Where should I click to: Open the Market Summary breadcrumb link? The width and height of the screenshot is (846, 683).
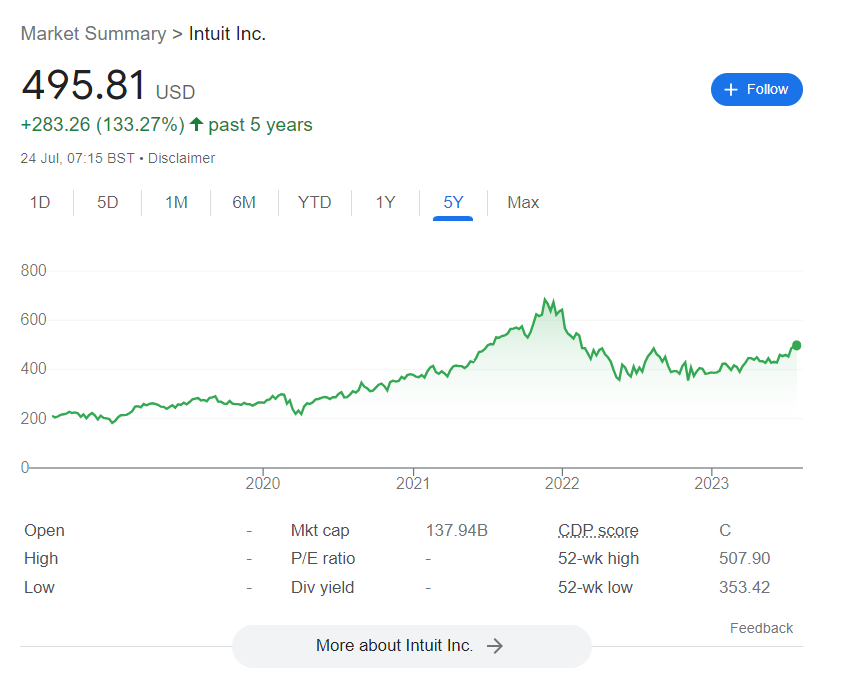coord(93,33)
